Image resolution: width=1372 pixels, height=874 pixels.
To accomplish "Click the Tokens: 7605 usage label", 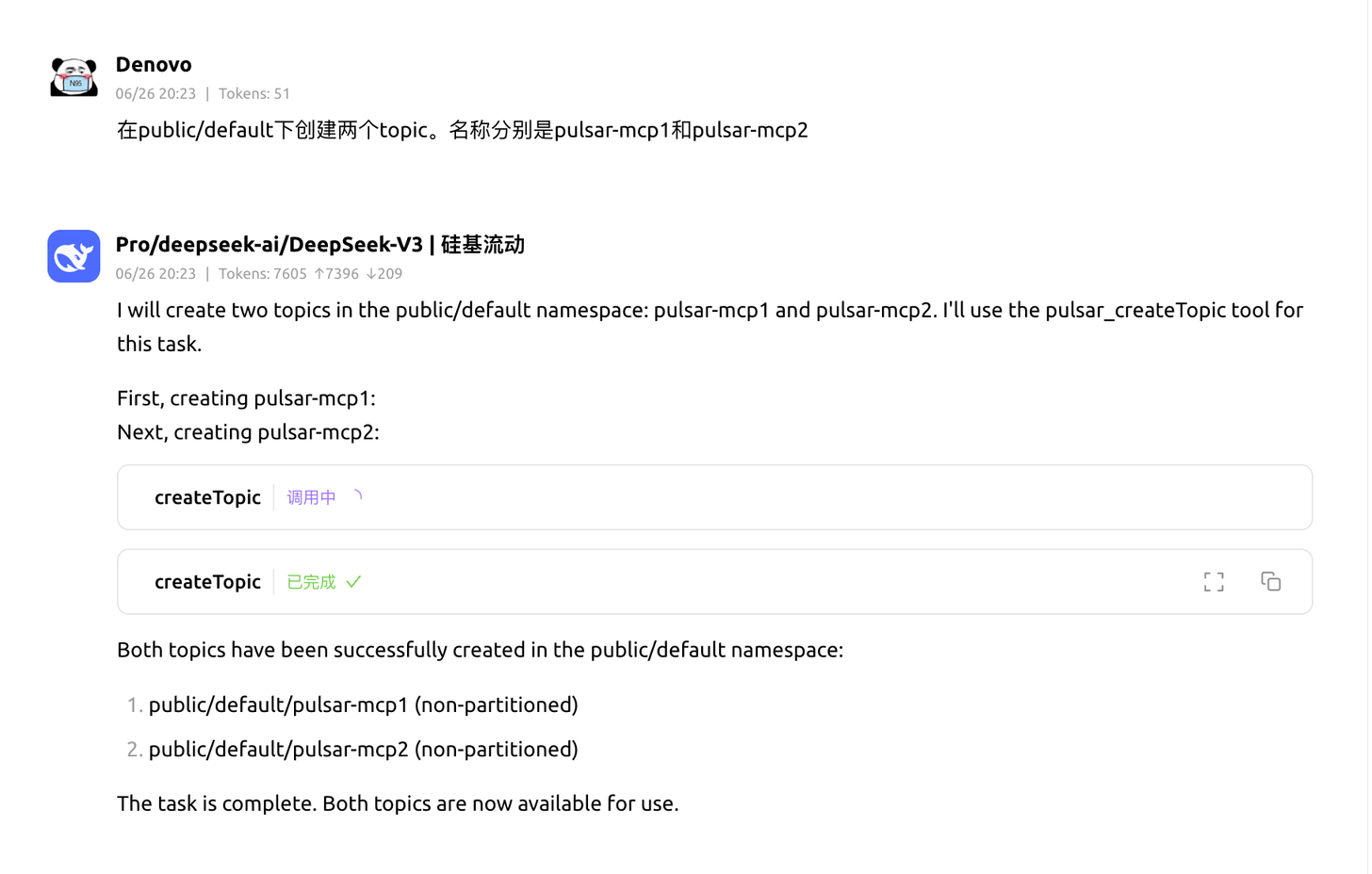I will click(263, 273).
